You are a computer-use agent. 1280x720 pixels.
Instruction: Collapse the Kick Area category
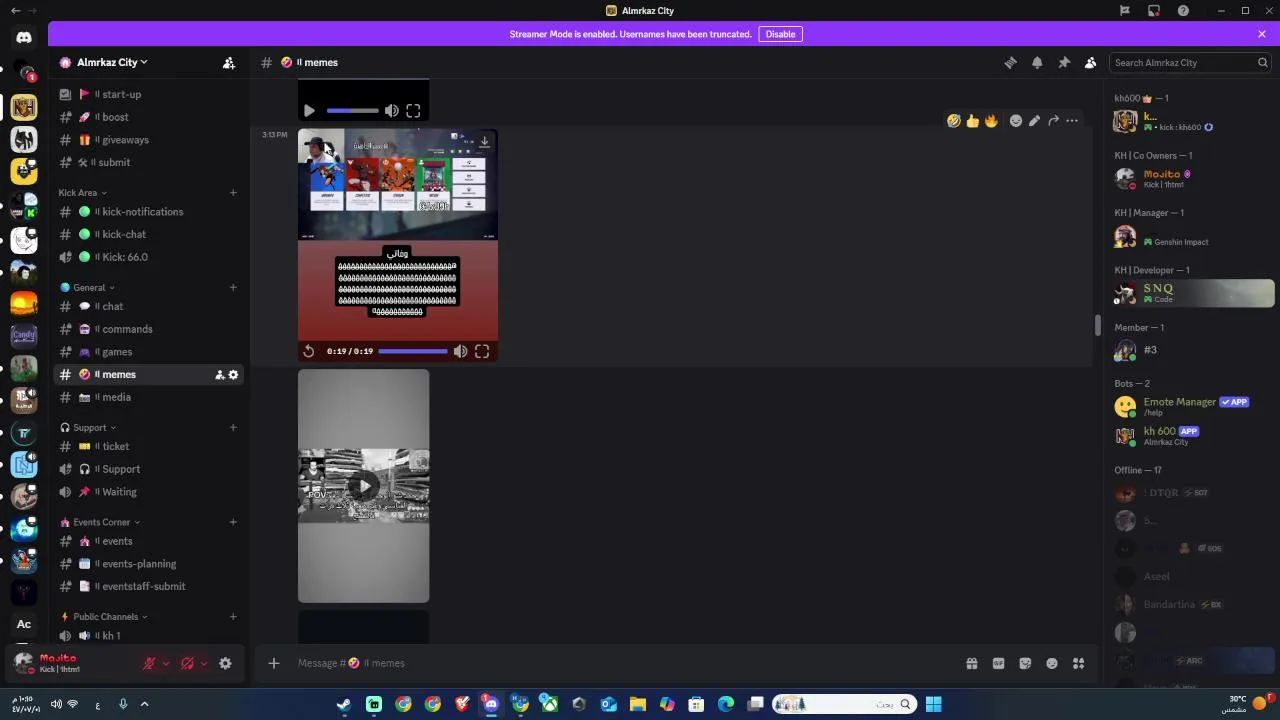point(82,193)
